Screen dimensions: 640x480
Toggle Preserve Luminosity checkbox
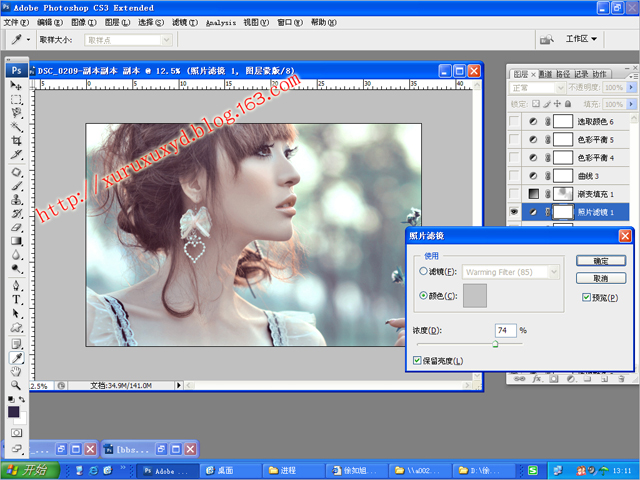coord(417,360)
